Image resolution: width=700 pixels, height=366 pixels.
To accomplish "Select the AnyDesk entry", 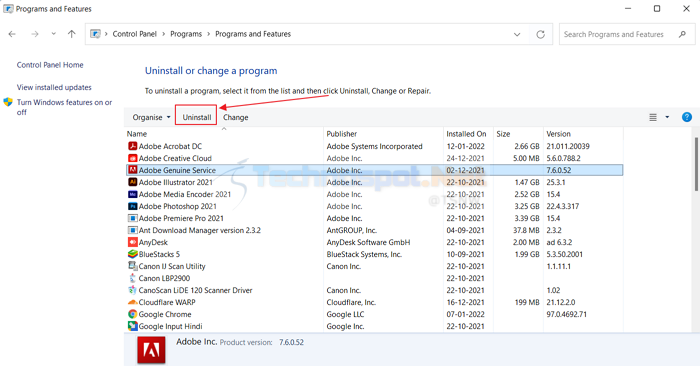I will pos(374,242).
